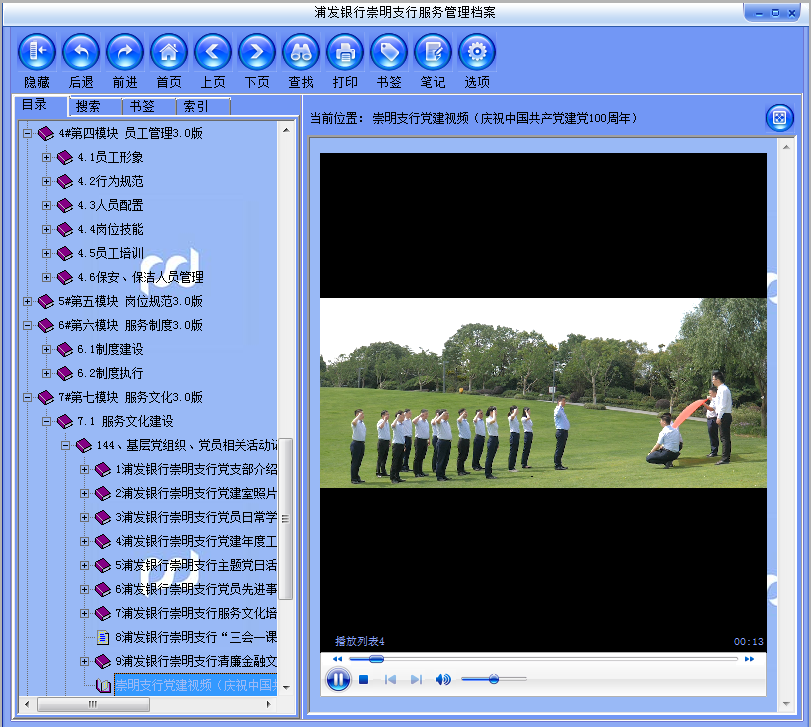Screen dimensions: 811x727
Task: Skip to previous track in player
Action: pos(391,679)
